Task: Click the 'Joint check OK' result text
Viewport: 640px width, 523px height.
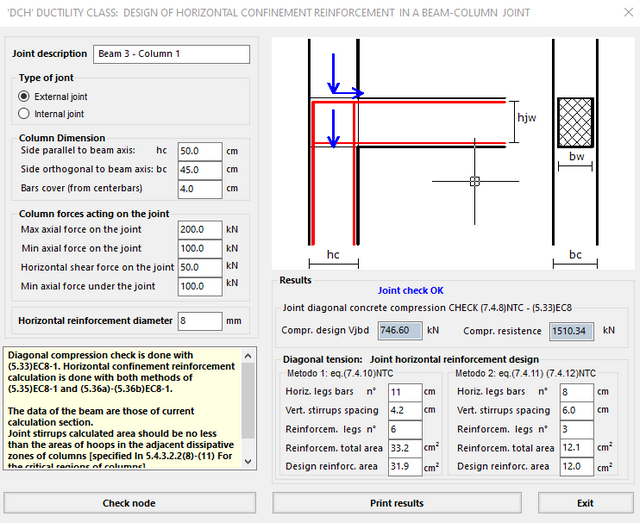Action: [x=411, y=291]
